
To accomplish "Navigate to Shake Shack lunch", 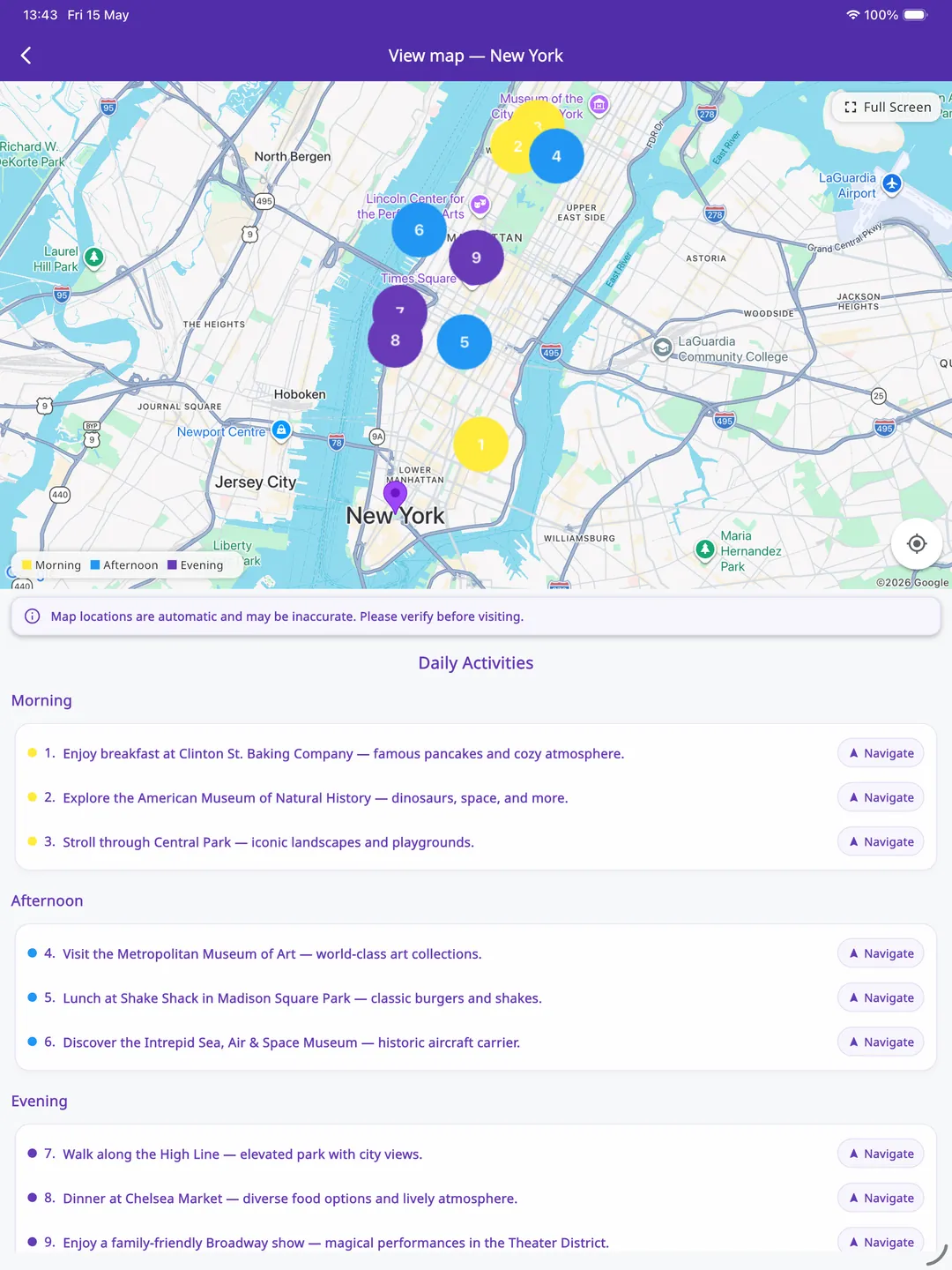I will tap(881, 997).
